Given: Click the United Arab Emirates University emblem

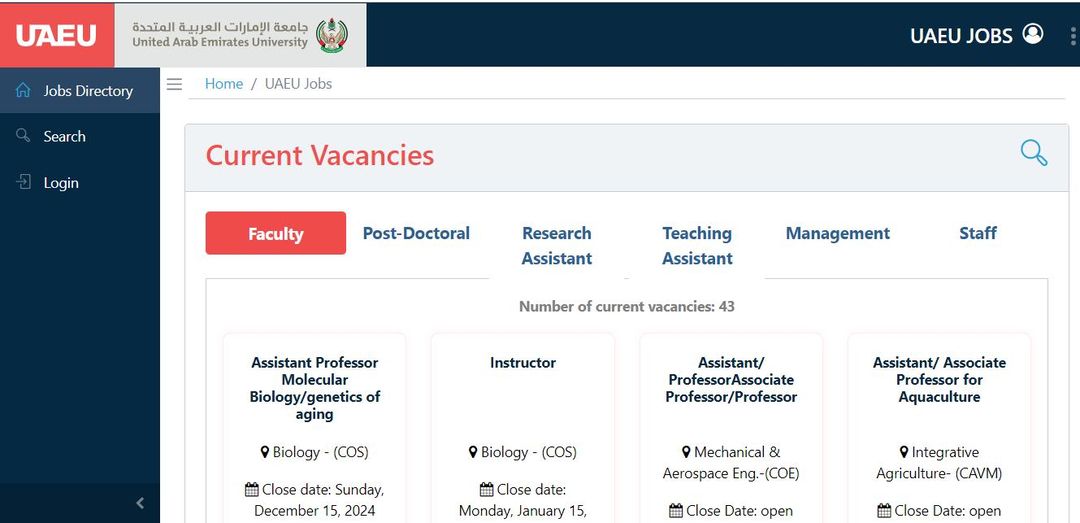Looking at the screenshot, I should coord(332,35).
